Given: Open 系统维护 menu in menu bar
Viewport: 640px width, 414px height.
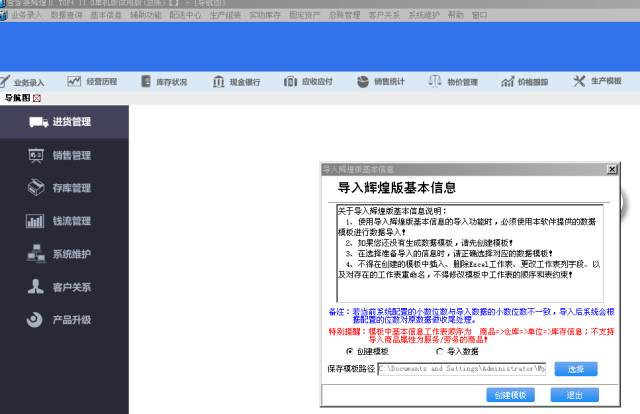Looking at the screenshot, I should 424,15.
